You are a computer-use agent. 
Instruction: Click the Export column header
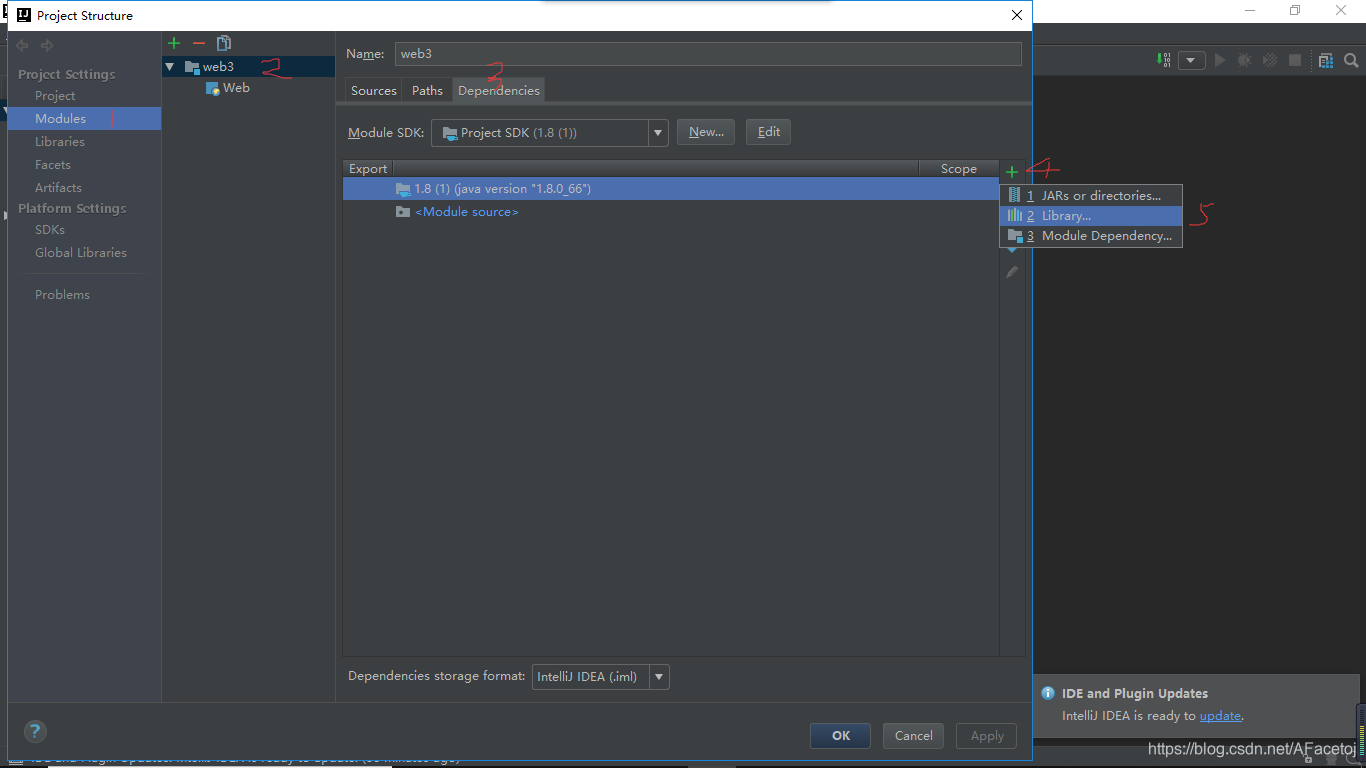coord(368,169)
